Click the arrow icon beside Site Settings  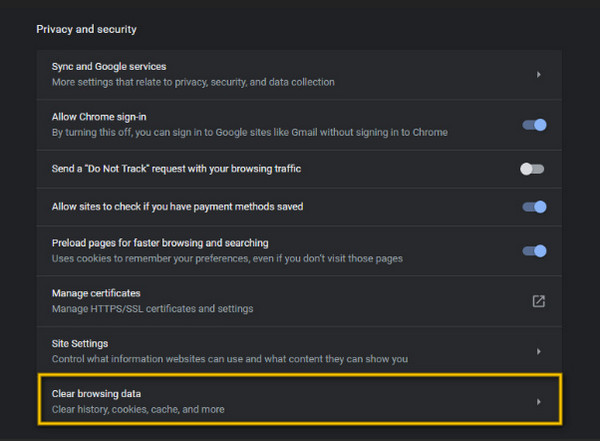[x=539, y=351]
